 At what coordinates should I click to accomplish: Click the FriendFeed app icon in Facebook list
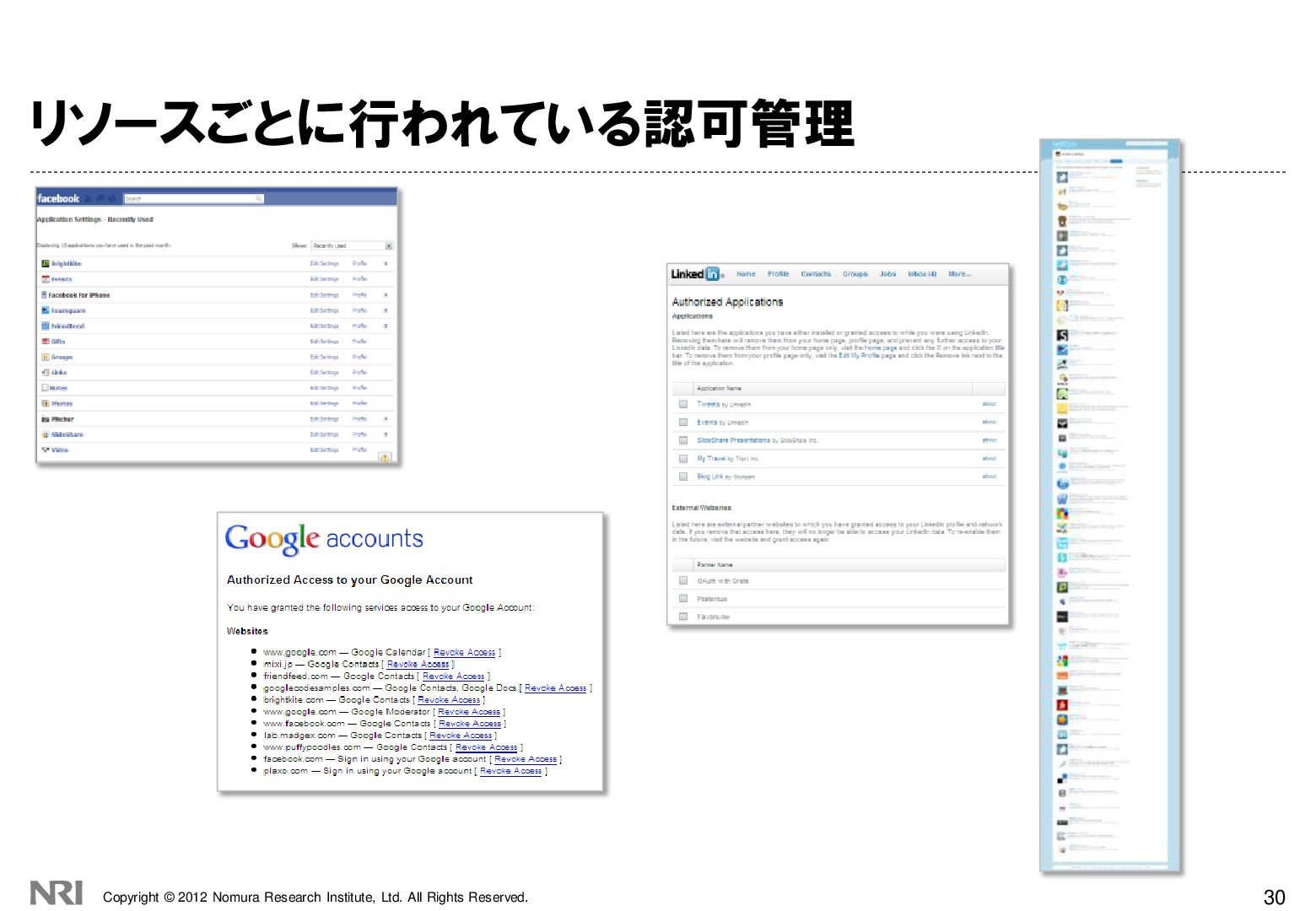(x=46, y=326)
